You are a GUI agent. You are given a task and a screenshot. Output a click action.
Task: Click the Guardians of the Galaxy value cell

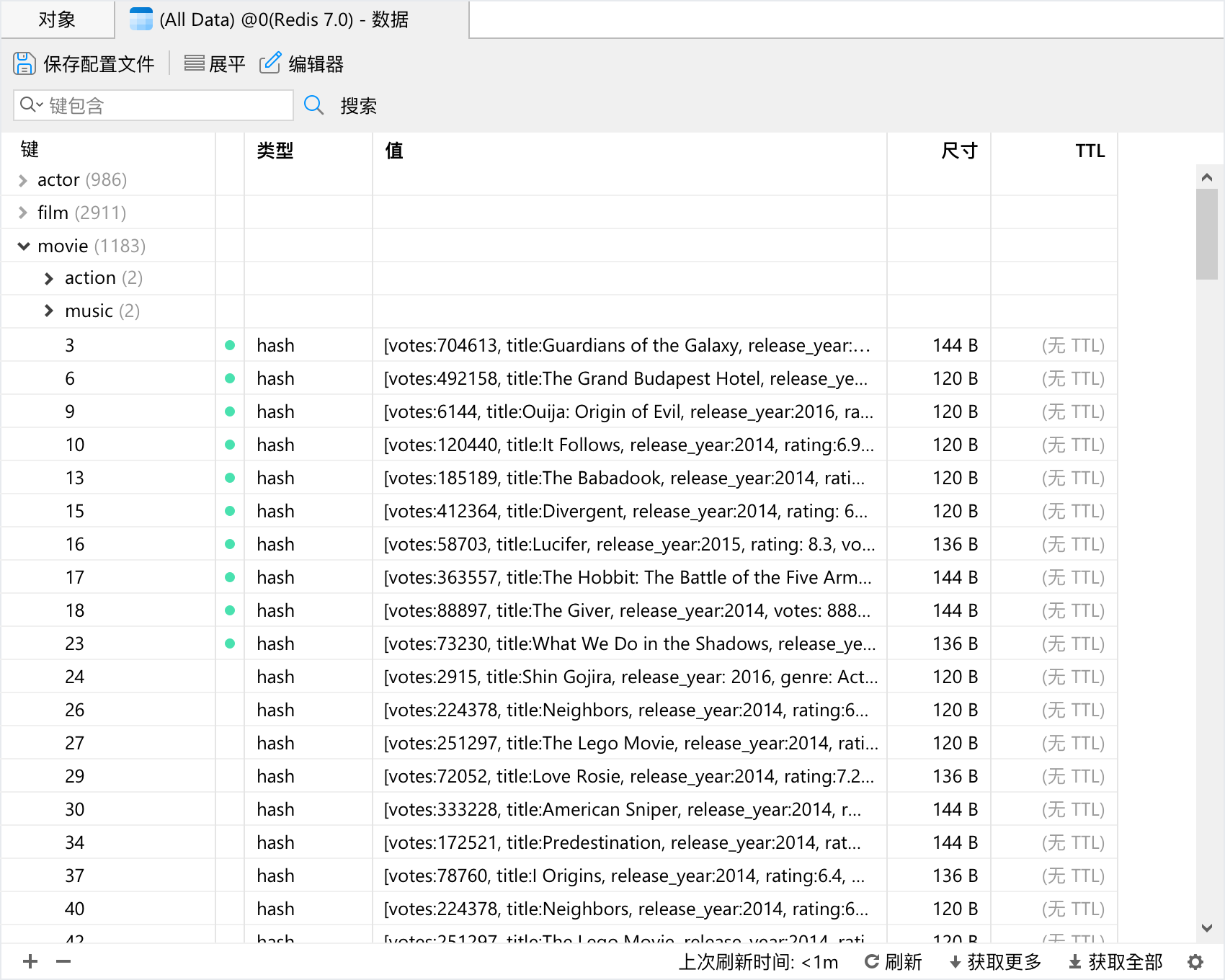(628, 345)
